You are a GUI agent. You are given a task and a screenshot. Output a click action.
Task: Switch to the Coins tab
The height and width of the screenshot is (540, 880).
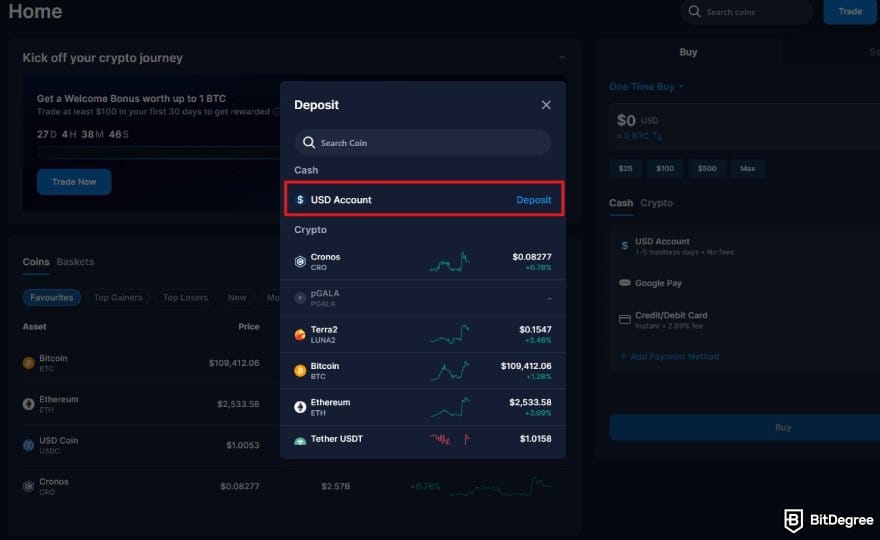(x=36, y=262)
